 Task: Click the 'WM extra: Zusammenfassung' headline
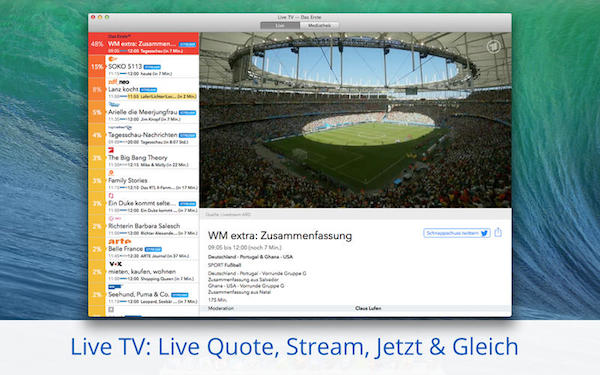[280, 235]
